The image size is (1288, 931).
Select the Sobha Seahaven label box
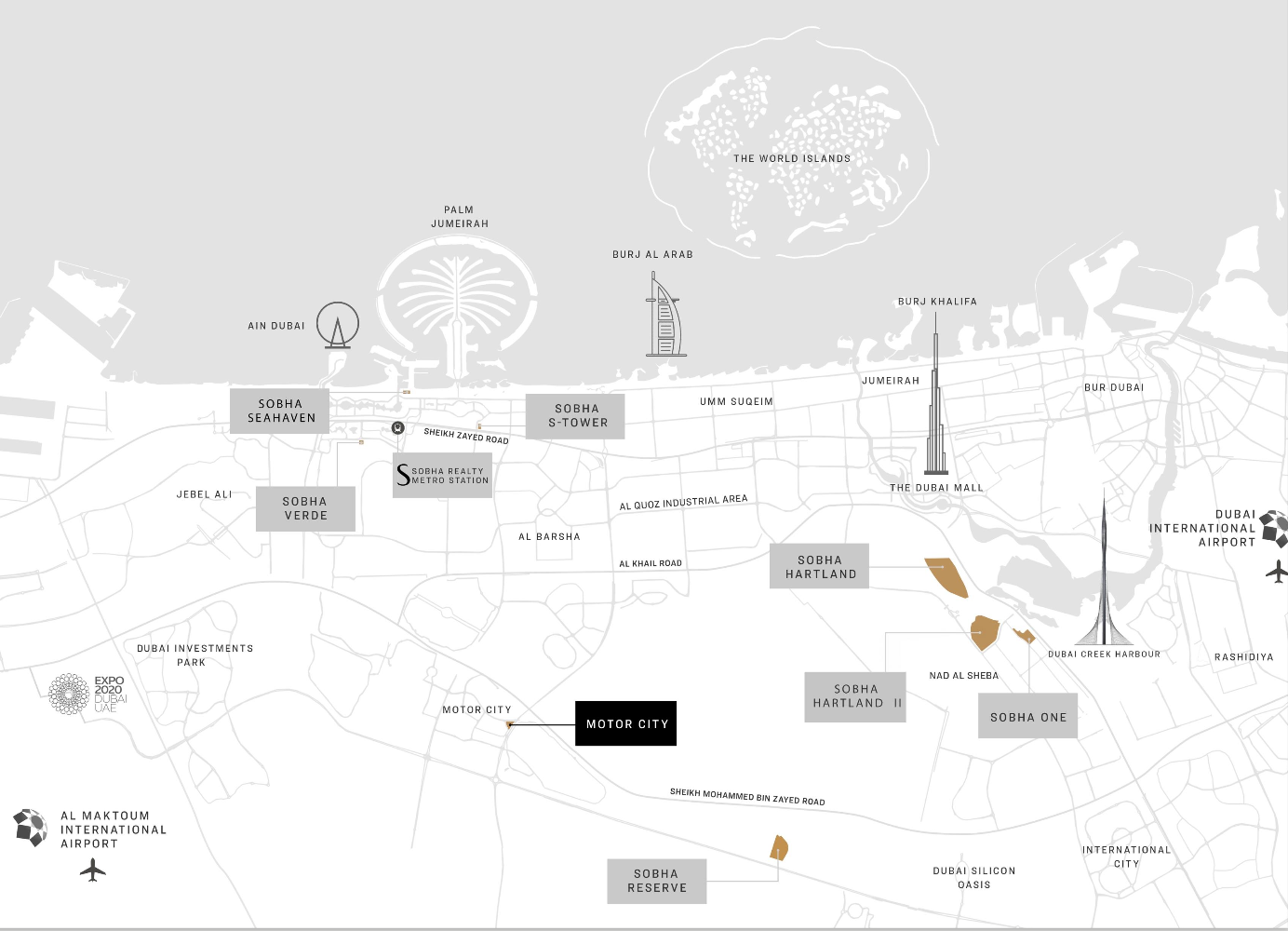coord(280,412)
